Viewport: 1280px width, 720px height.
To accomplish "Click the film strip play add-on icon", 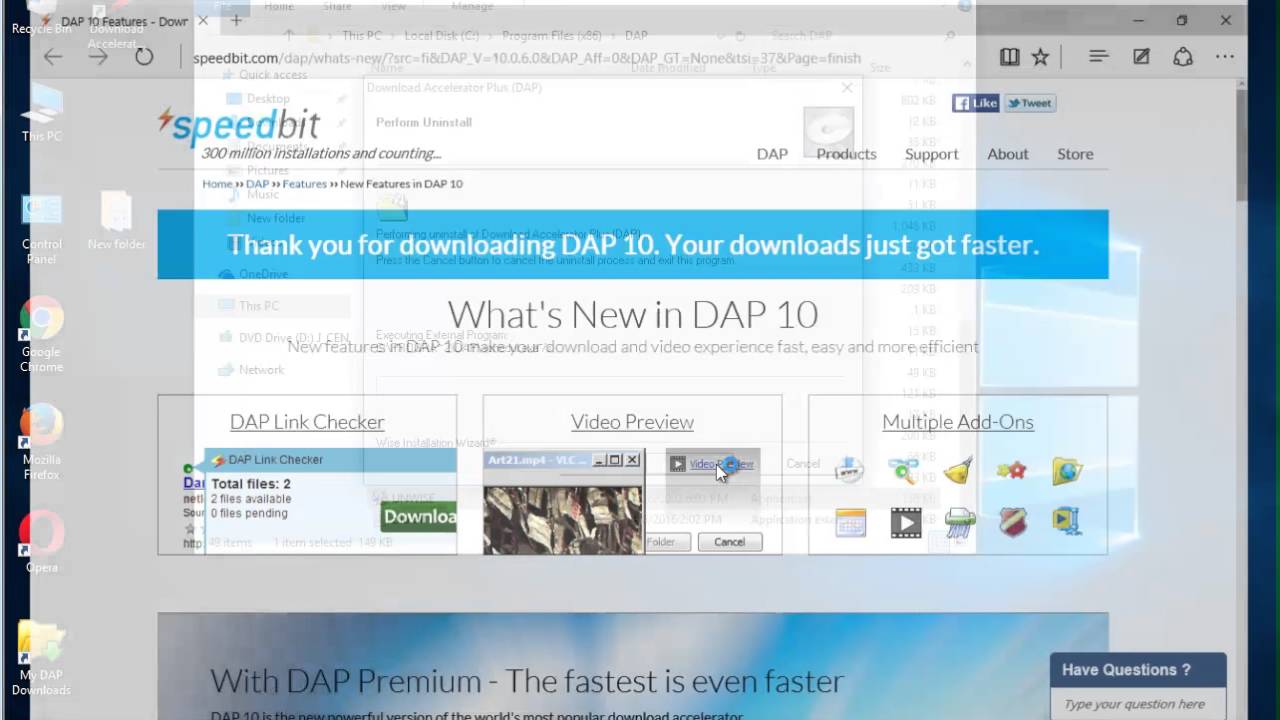I will click(x=905, y=523).
